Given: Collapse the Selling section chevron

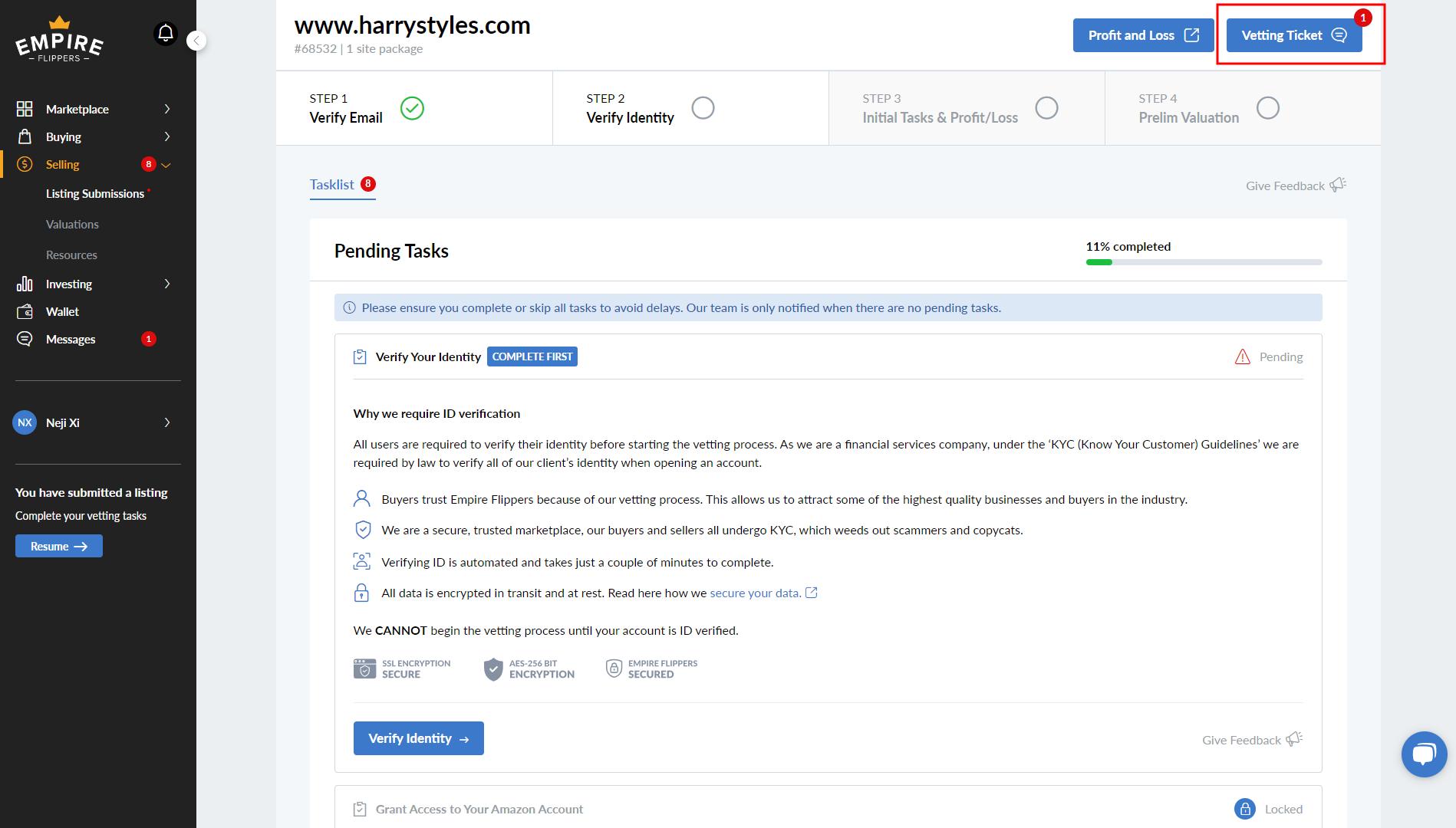Looking at the screenshot, I should [166, 165].
